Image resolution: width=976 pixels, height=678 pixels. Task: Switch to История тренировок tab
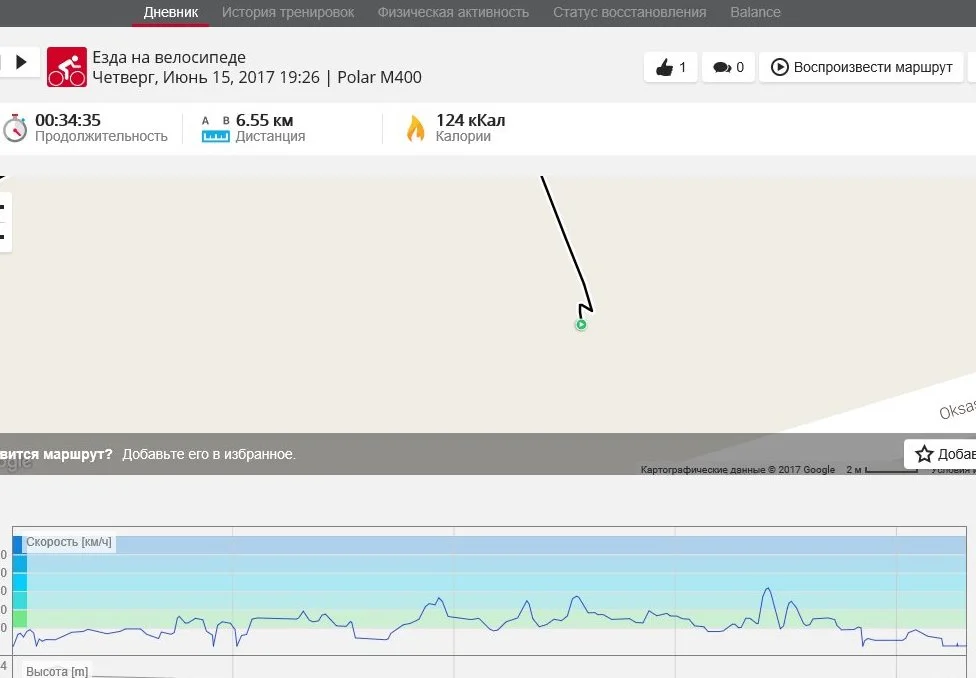[288, 12]
